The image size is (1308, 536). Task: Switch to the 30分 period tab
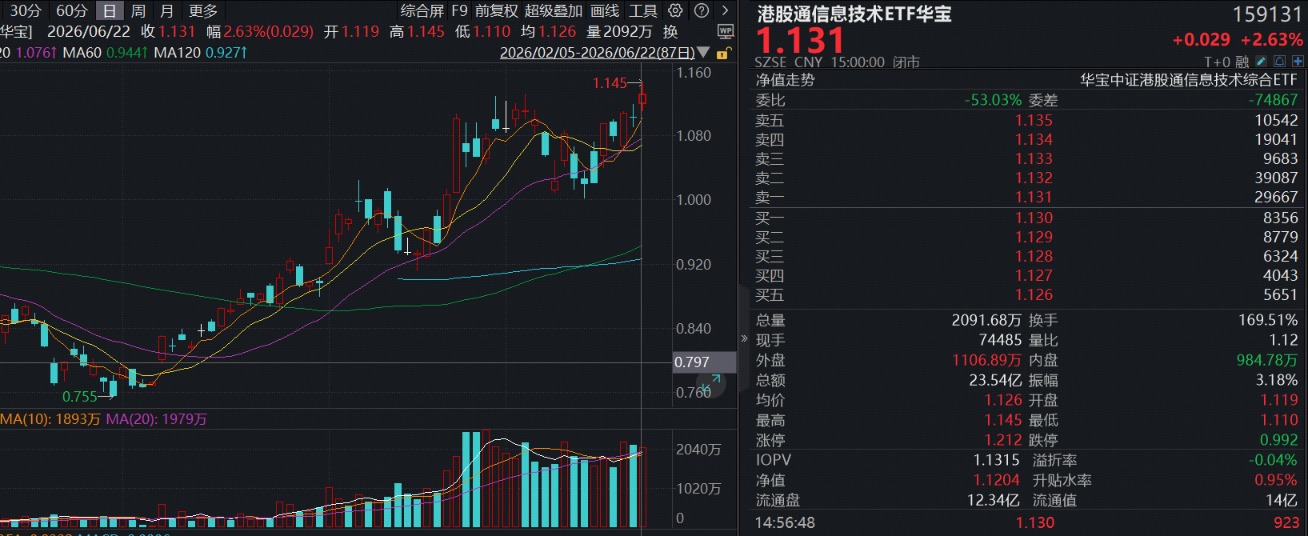click(26, 11)
